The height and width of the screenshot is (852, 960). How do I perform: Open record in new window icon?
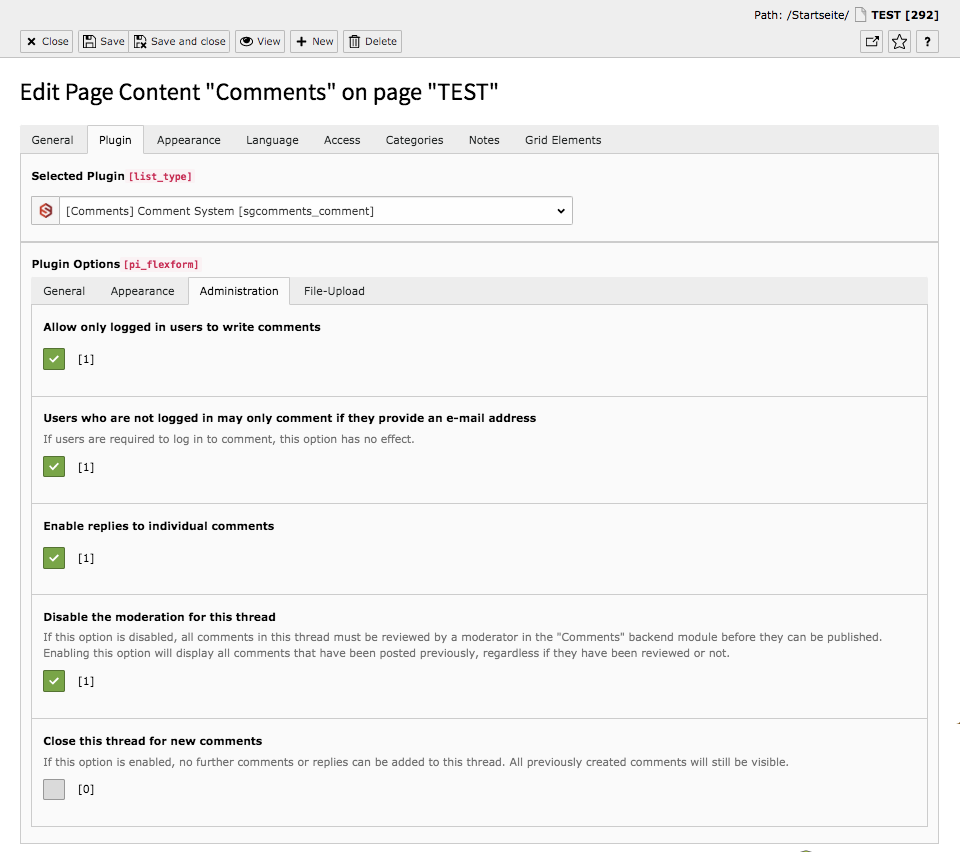pos(871,42)
